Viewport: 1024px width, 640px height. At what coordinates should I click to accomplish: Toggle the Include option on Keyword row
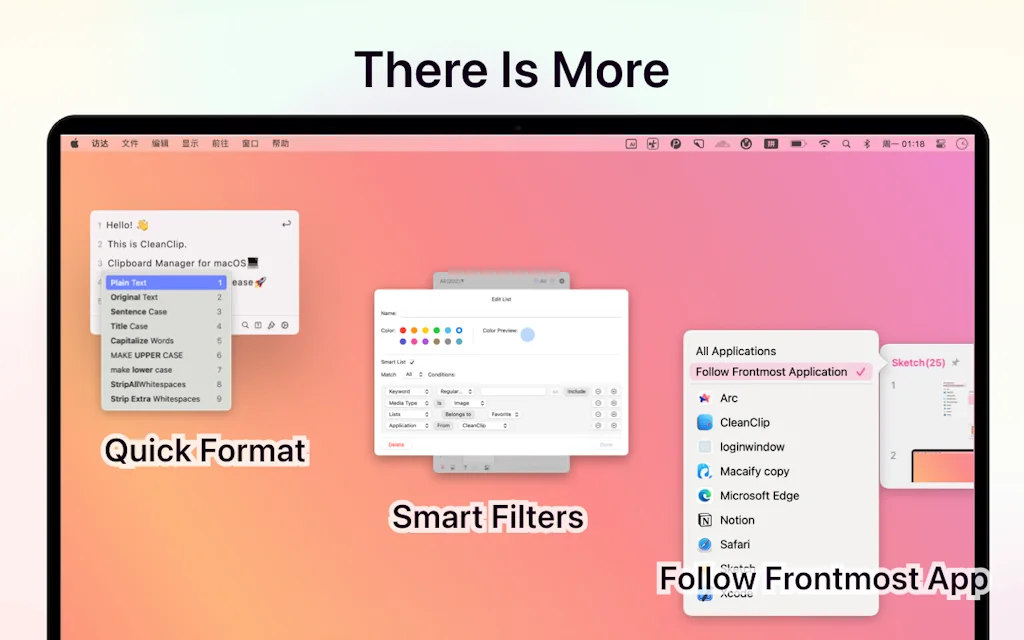[x=576, y=391]
